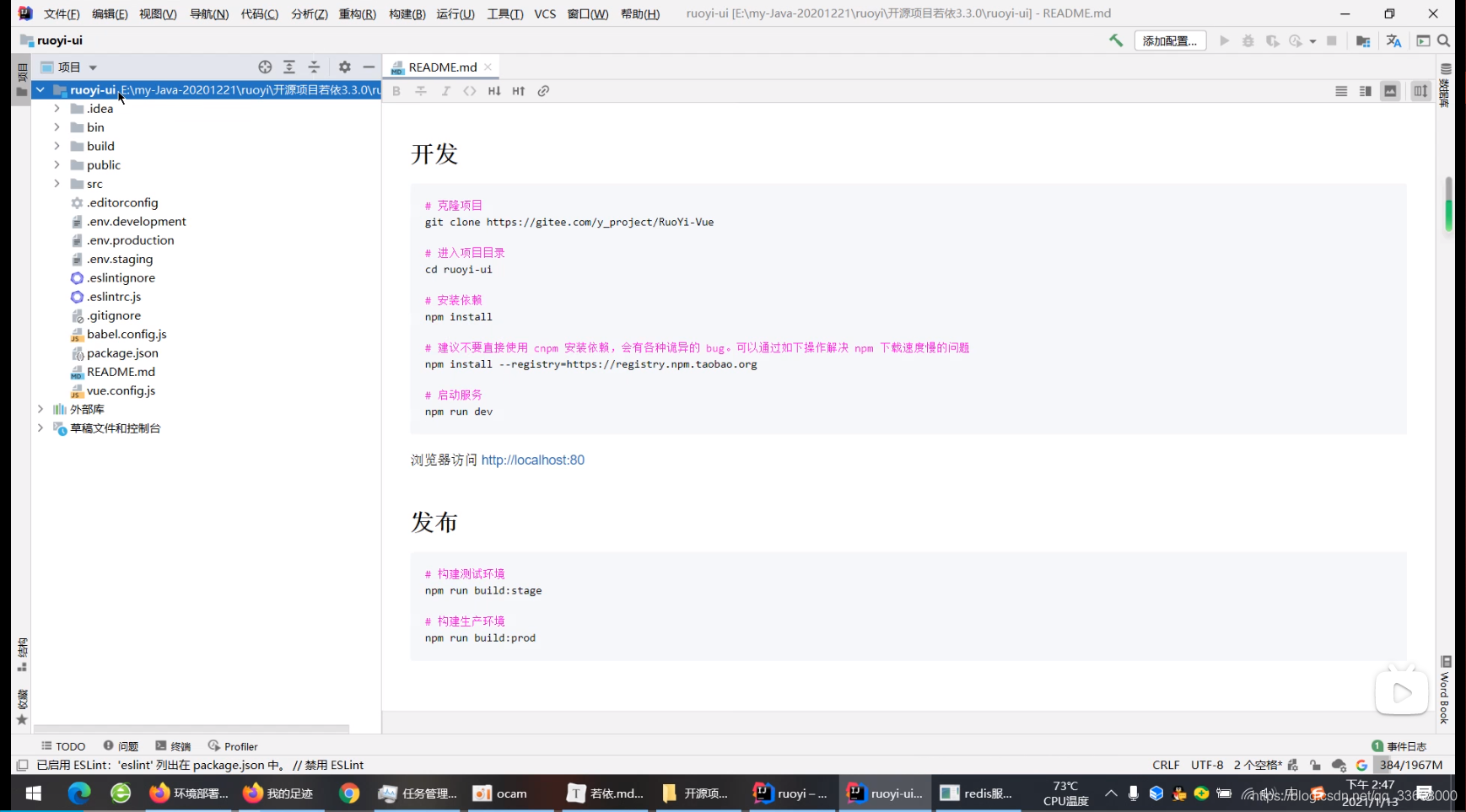
Task: Select the README.md editor tab
Action: pyautogui.click(x=442, y=67)
